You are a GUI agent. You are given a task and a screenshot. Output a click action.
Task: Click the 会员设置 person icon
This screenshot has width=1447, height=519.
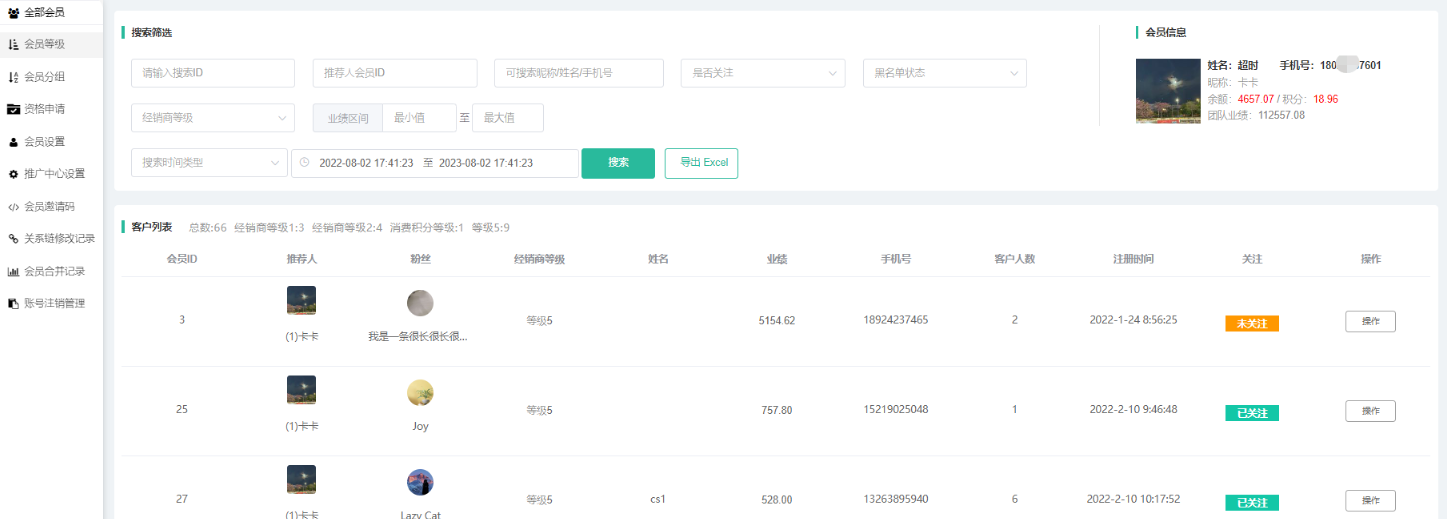point(13,142)
